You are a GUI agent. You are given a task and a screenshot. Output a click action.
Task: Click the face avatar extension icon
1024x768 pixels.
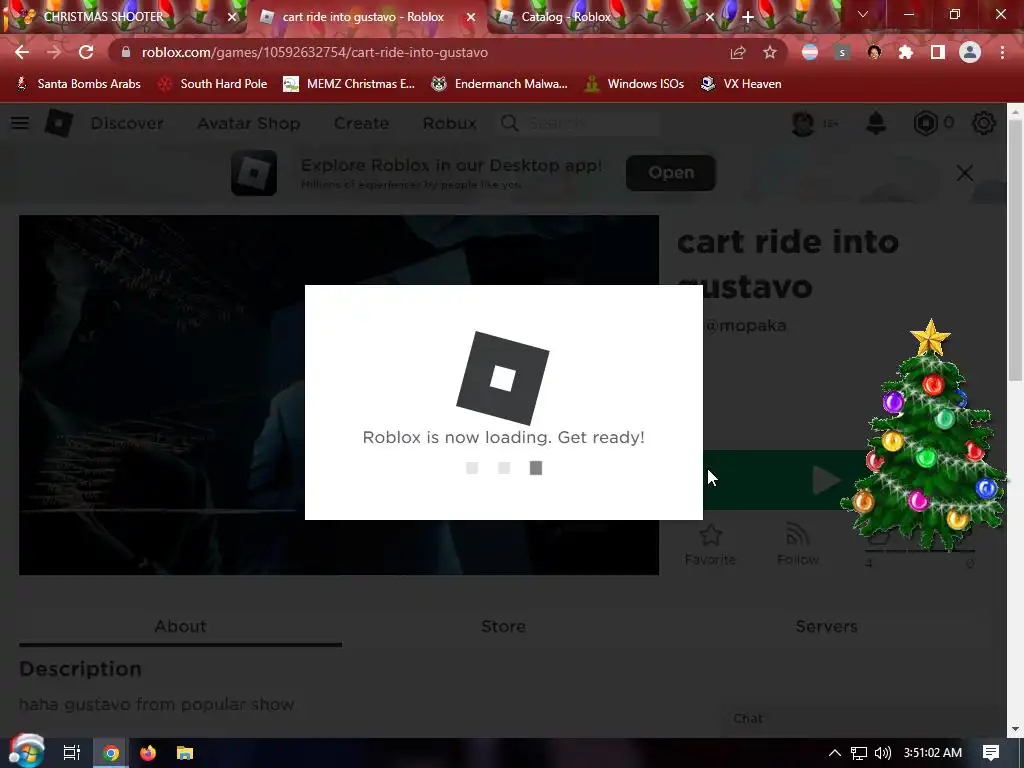(x=874, y=52)
